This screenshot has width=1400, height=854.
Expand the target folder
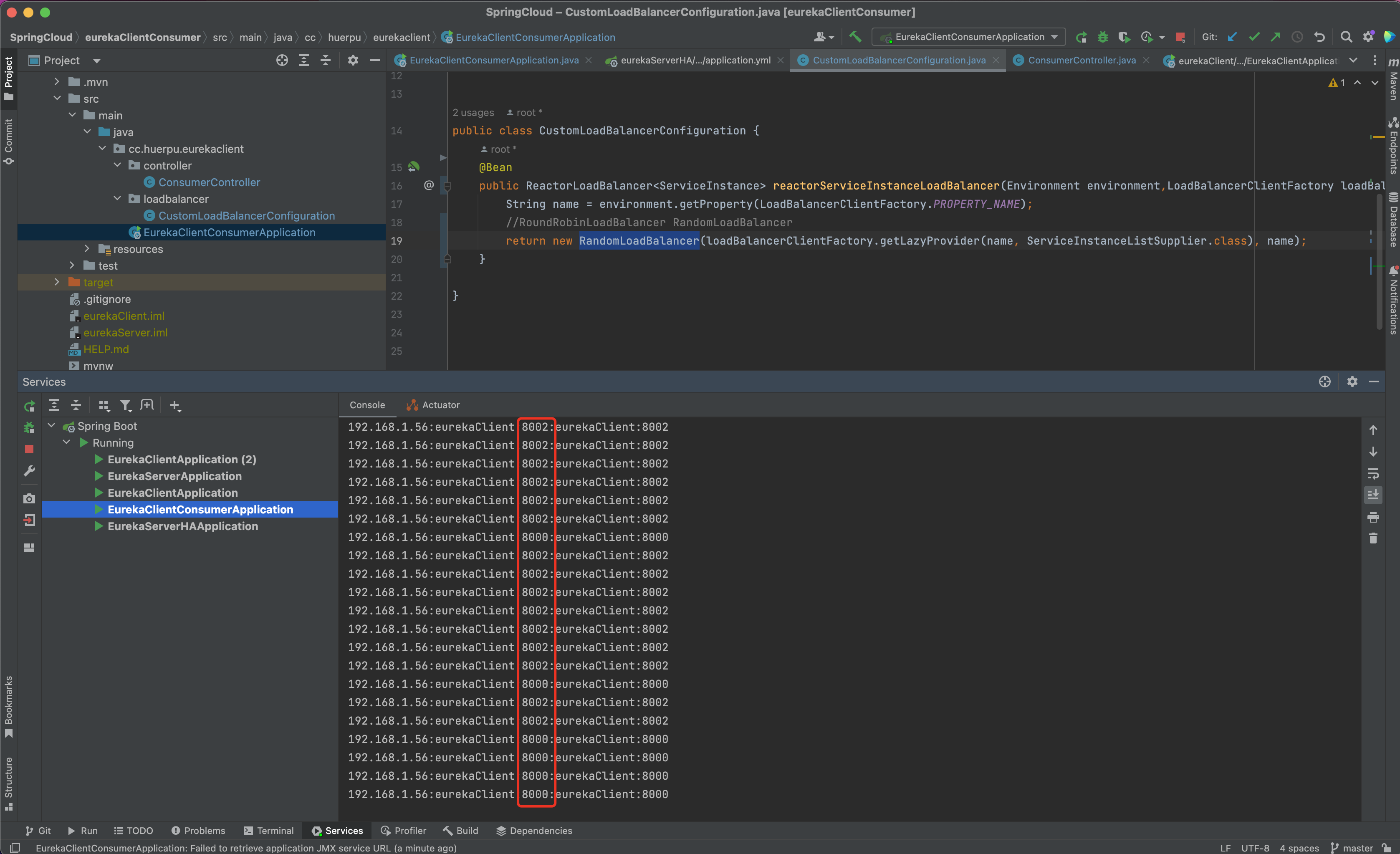coord(56,282)
